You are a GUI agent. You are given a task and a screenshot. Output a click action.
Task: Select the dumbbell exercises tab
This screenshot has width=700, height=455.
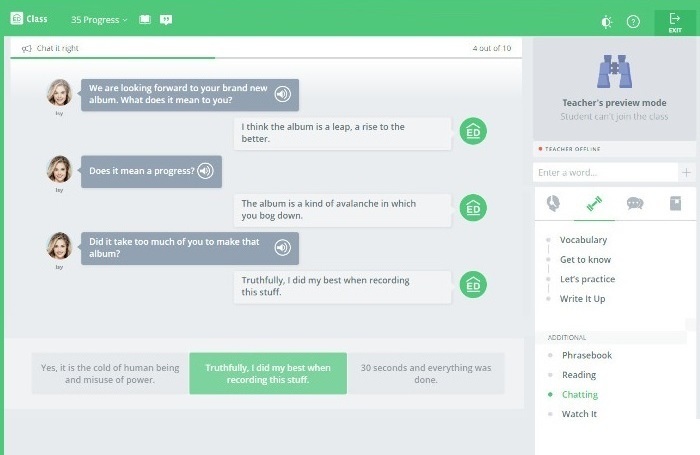pos(594,203)
